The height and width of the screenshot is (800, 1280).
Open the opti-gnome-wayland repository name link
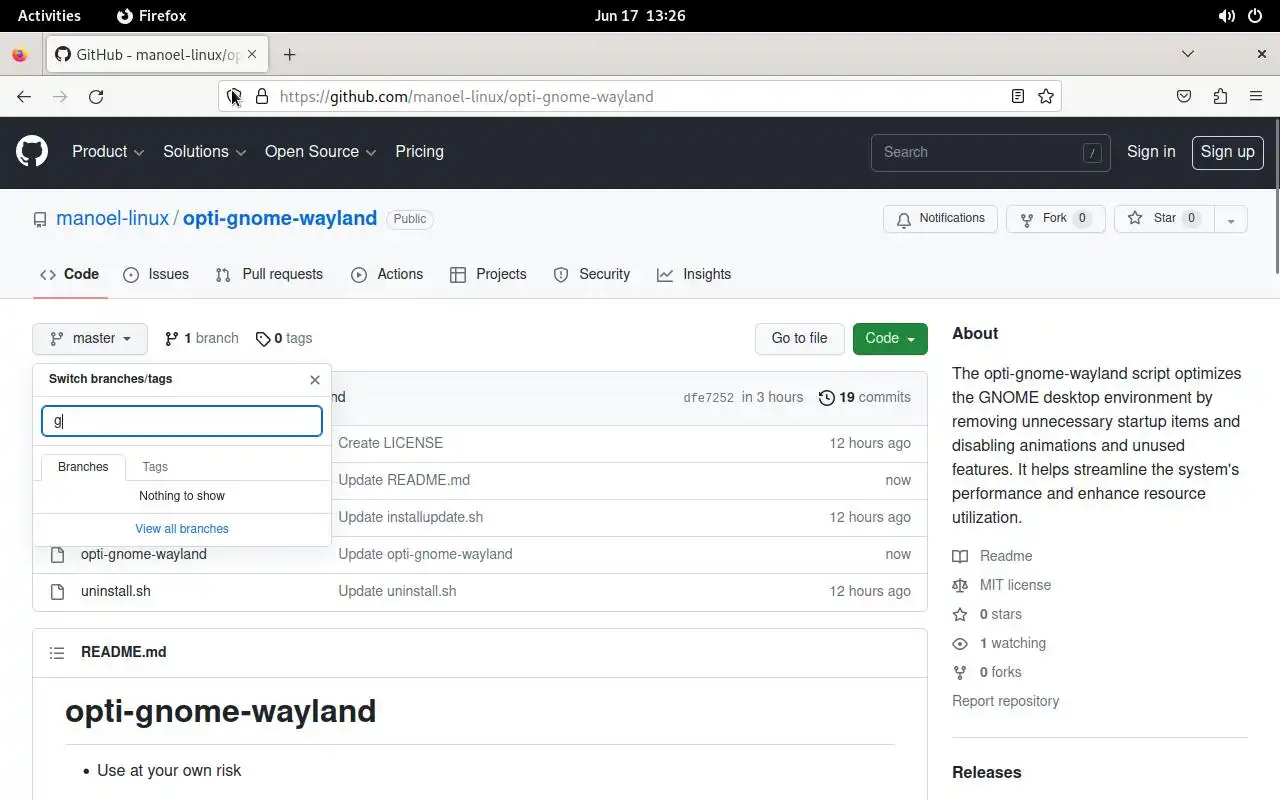280,218
